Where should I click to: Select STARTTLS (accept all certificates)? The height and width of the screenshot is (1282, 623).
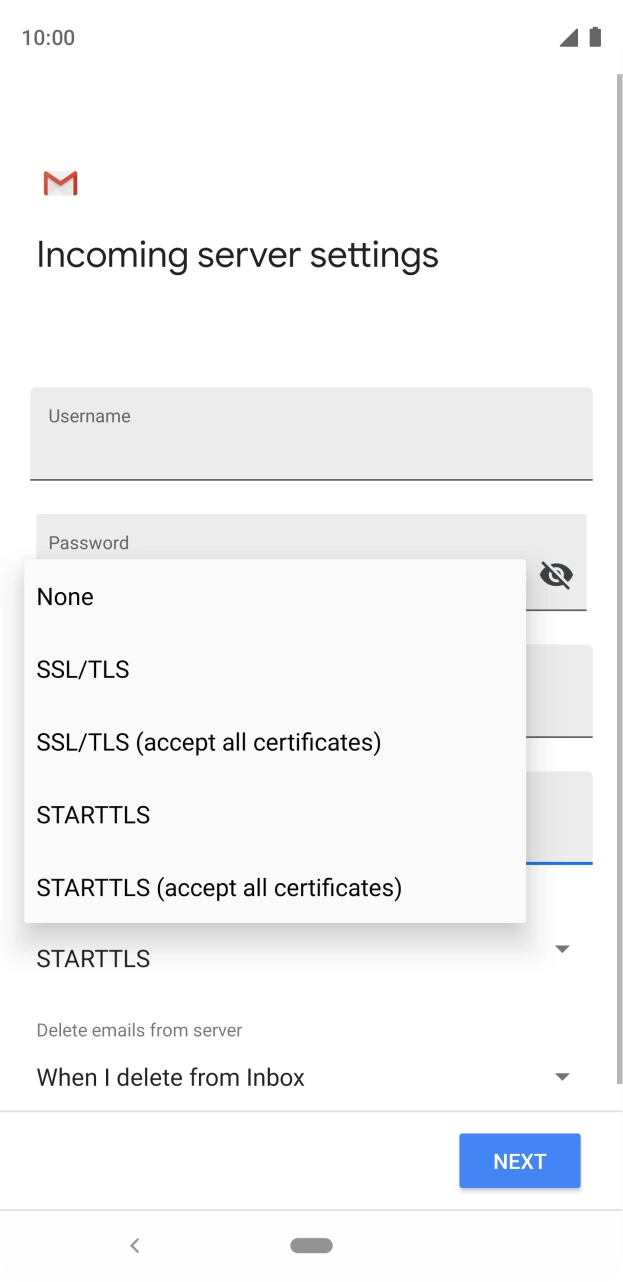[219, 888]
